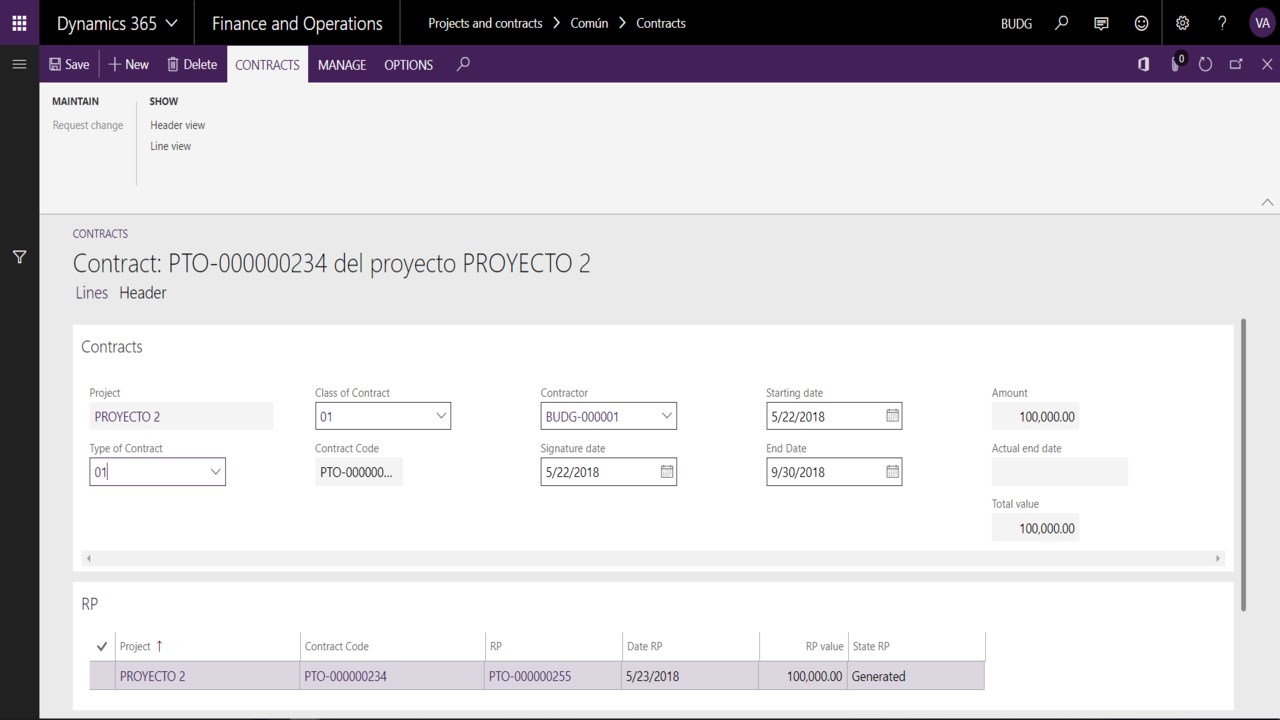The width and height of the screenshot is (1280, 720).
Task: Open the app launcher waffle icon
Action: coord(19,23)
